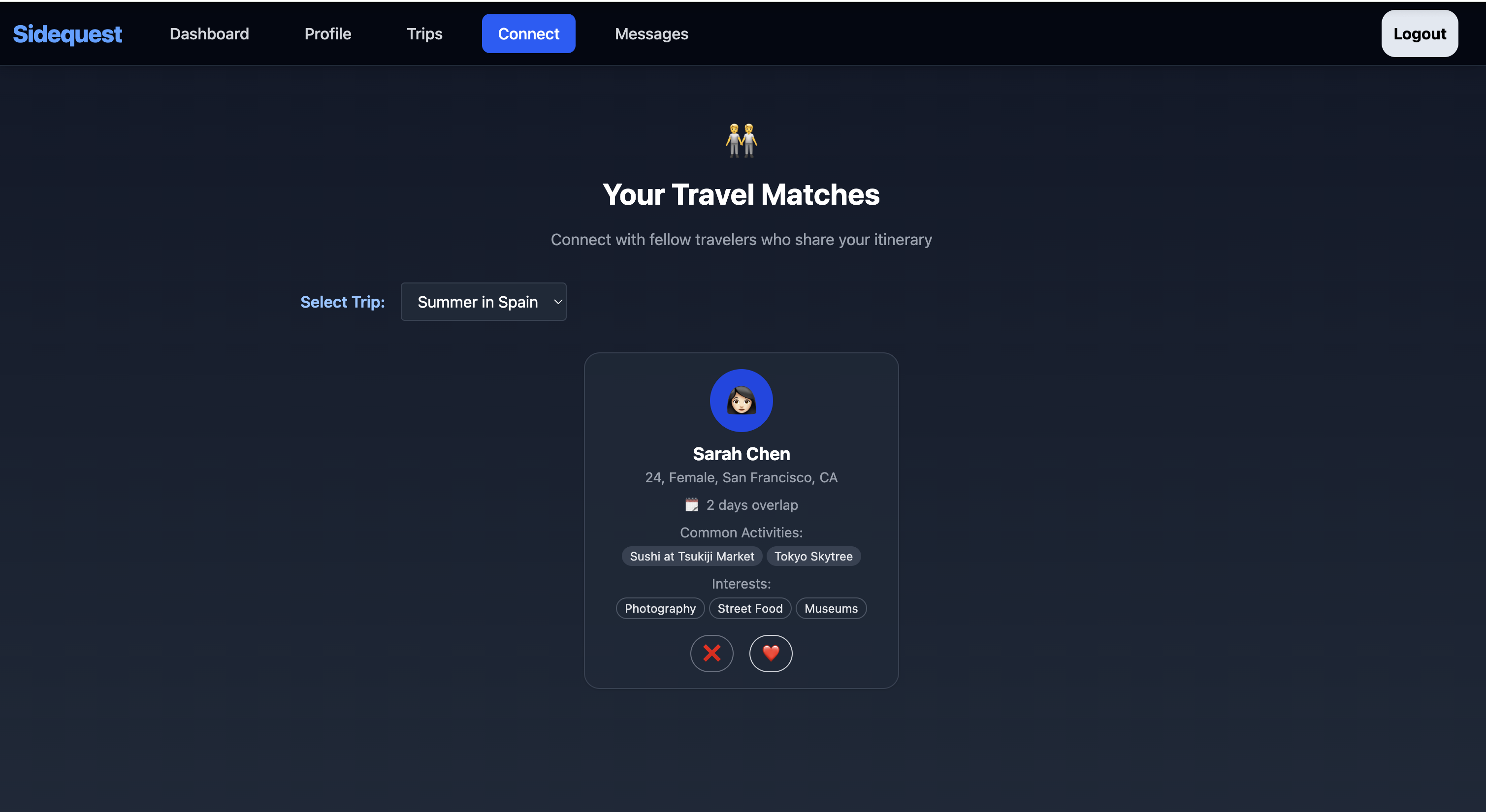Click the calendar icon beside days overlap
The width and height of the screenshot is (1486, 812).
(691, 505)
